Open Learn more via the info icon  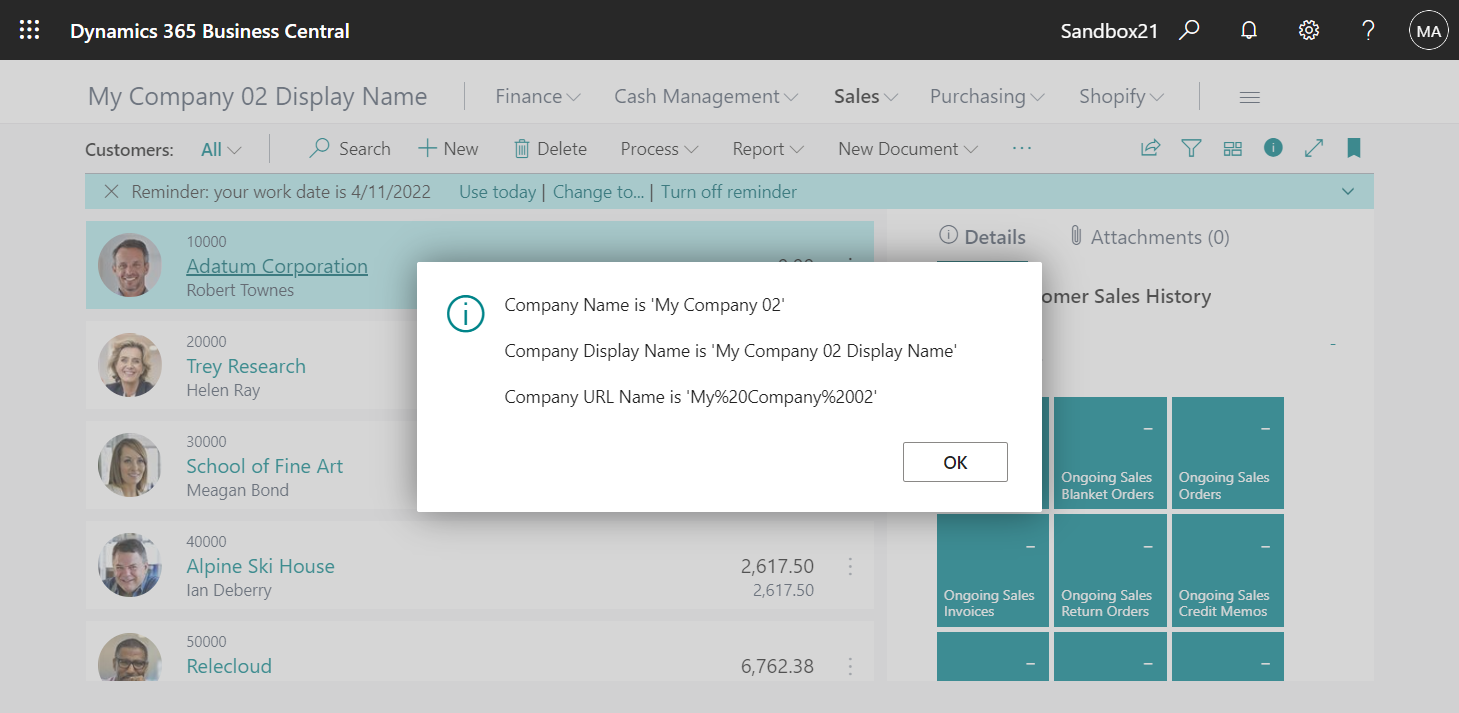point(1273,147)
